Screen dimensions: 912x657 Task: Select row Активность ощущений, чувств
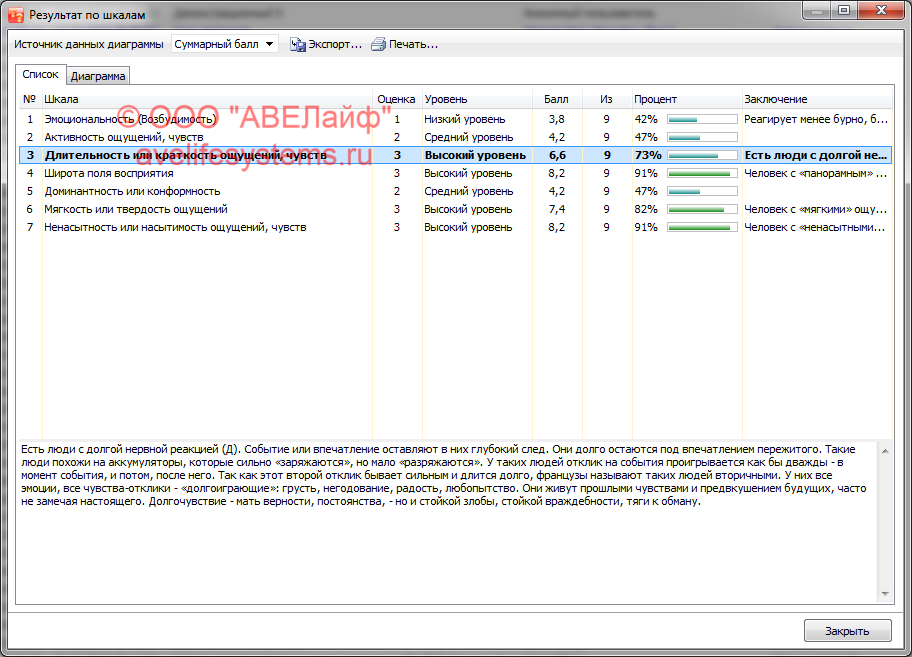(124, 137)
